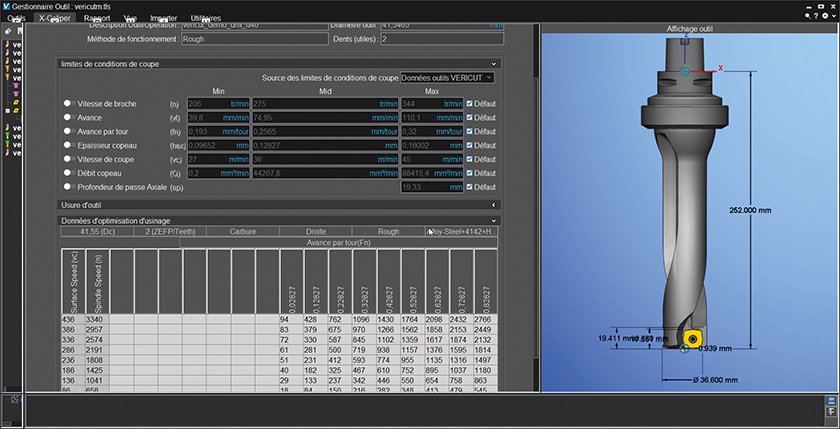This screenshot has height=429, width=840.
Task: Uncheck Défaut for Vitesse de coupe row
Action: pos(471,159)
